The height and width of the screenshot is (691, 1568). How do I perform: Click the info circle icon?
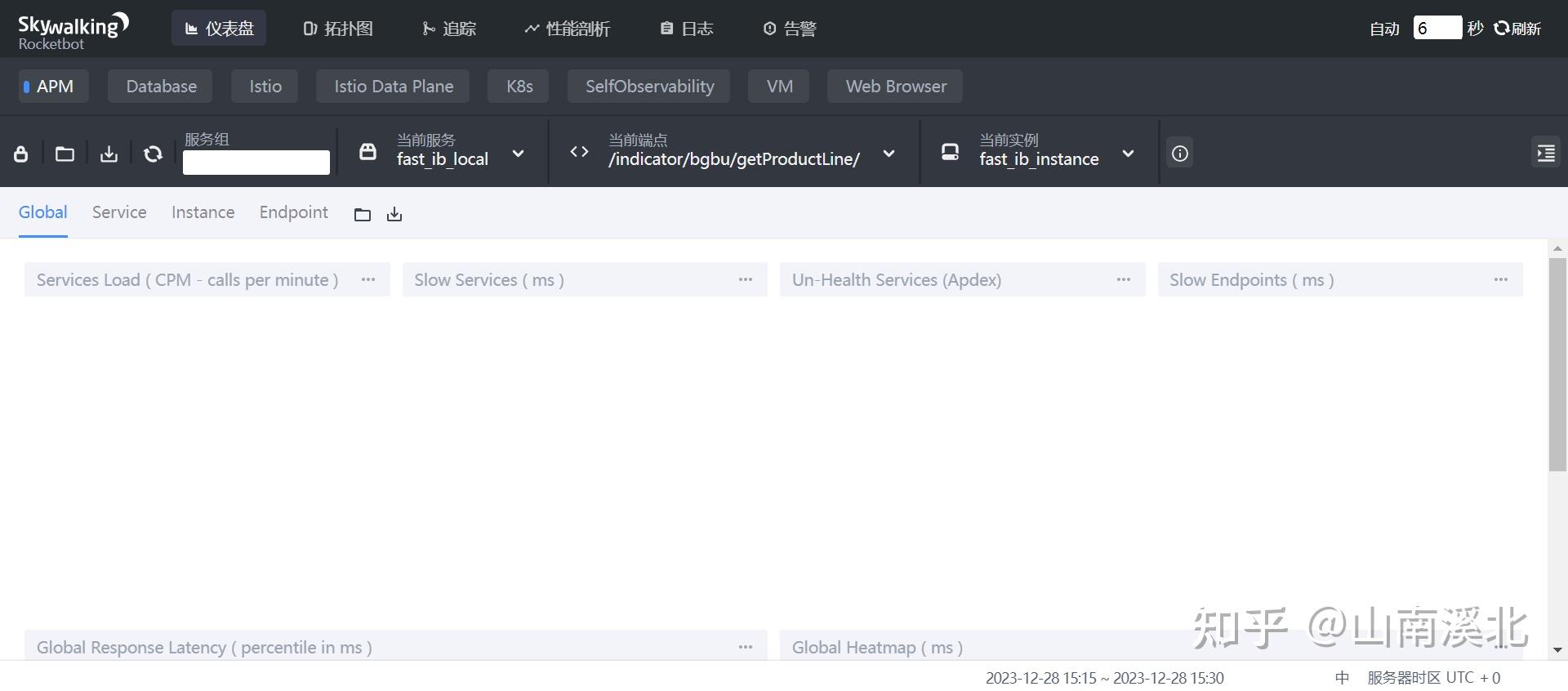point(1179,154)
